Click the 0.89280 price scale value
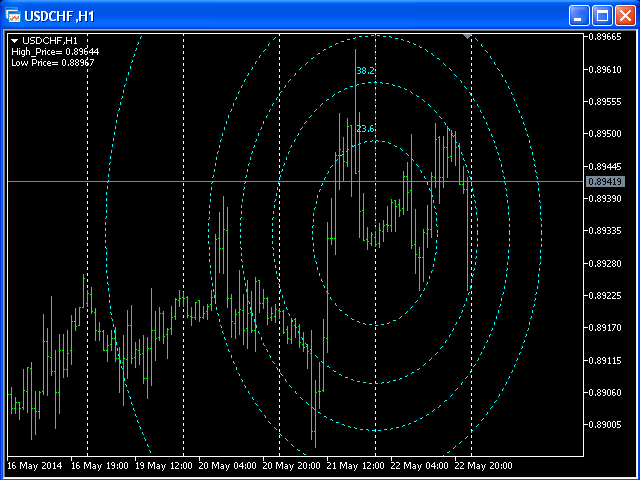This screenshot has height=480, width=640. pyautogui.click(x=605, y=263)
